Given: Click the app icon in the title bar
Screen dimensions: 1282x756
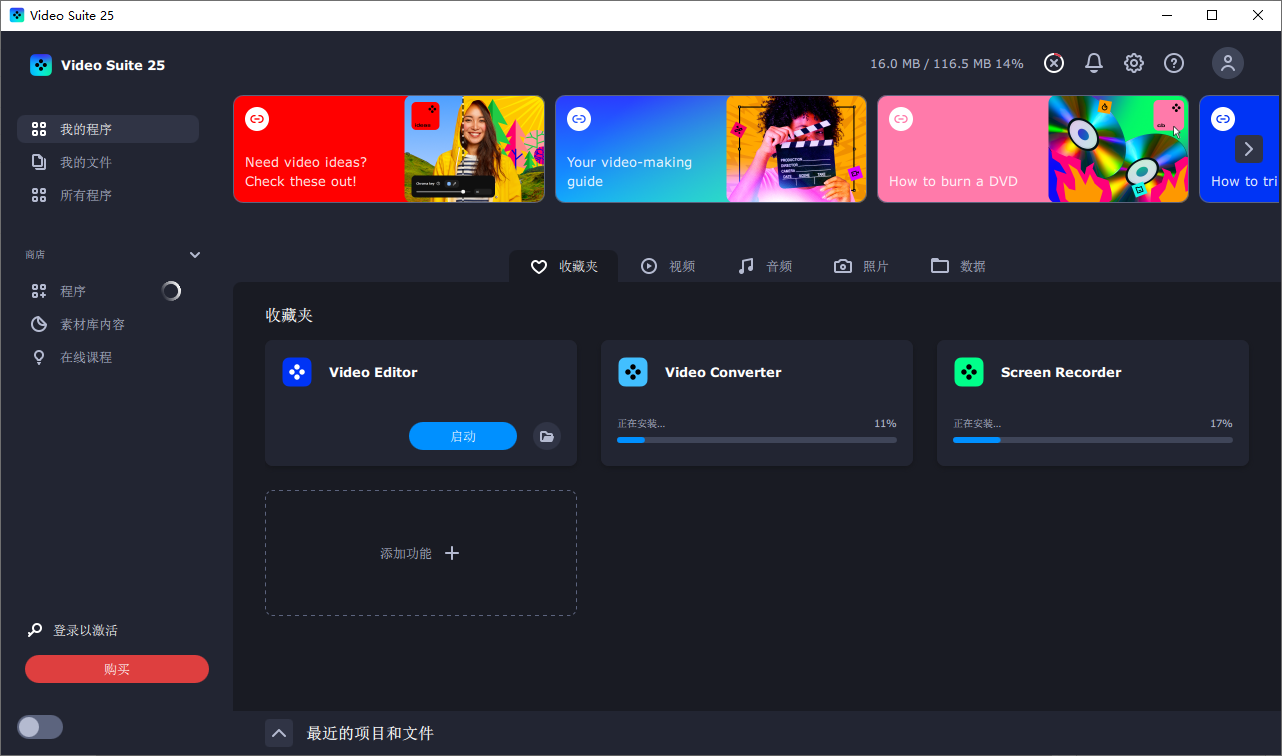Looking at the screenshot, I should click(x=17, y=15).
